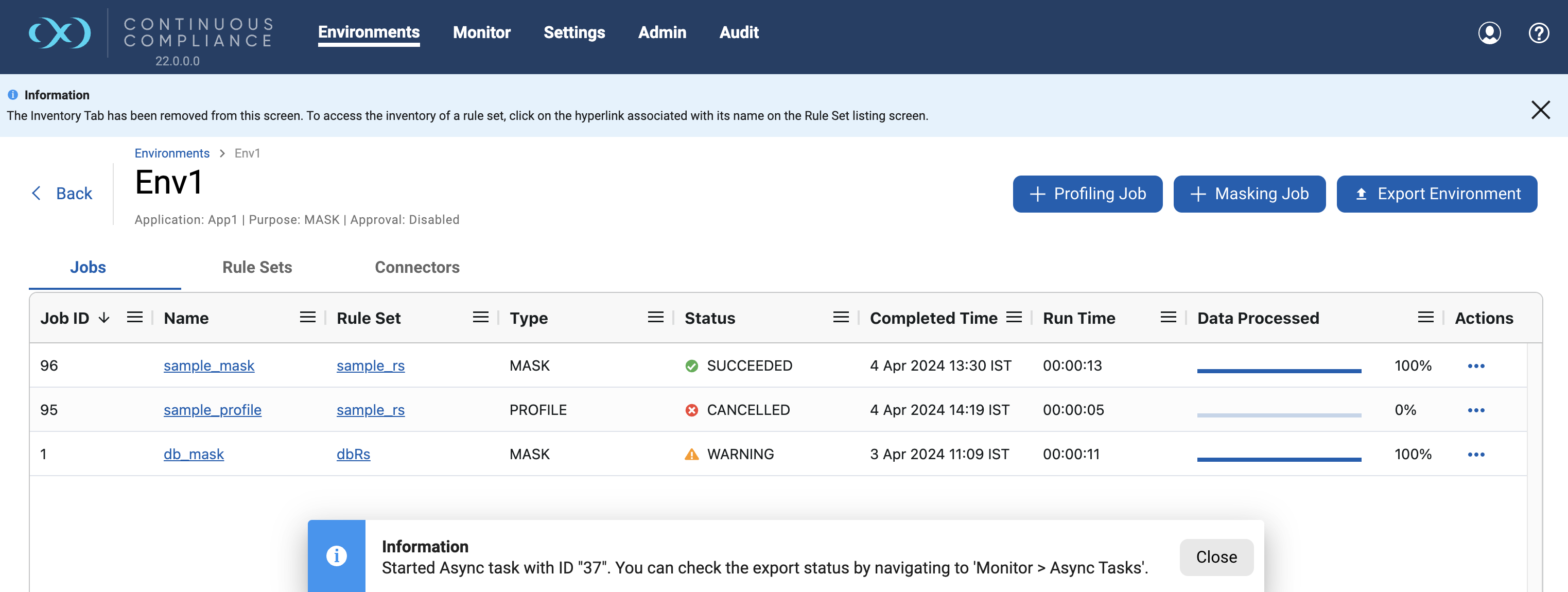The image size is (1568, 592).
Task: Open the sample_rs rule set link
Action: (370, 365)
